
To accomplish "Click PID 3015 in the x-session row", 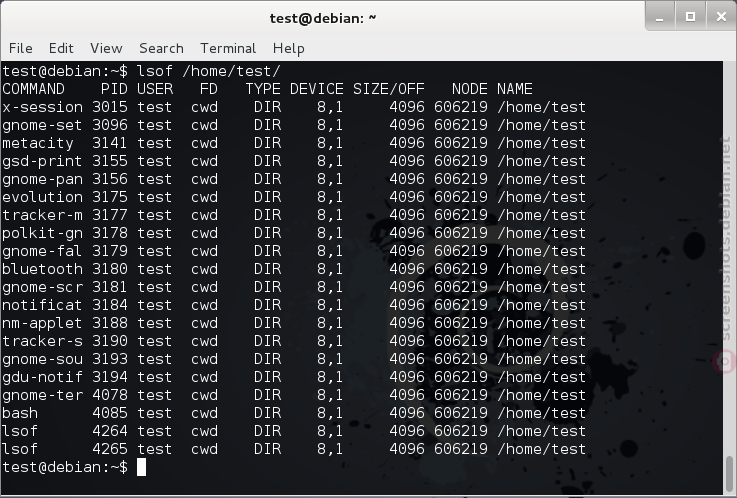I will click(110, 107).
